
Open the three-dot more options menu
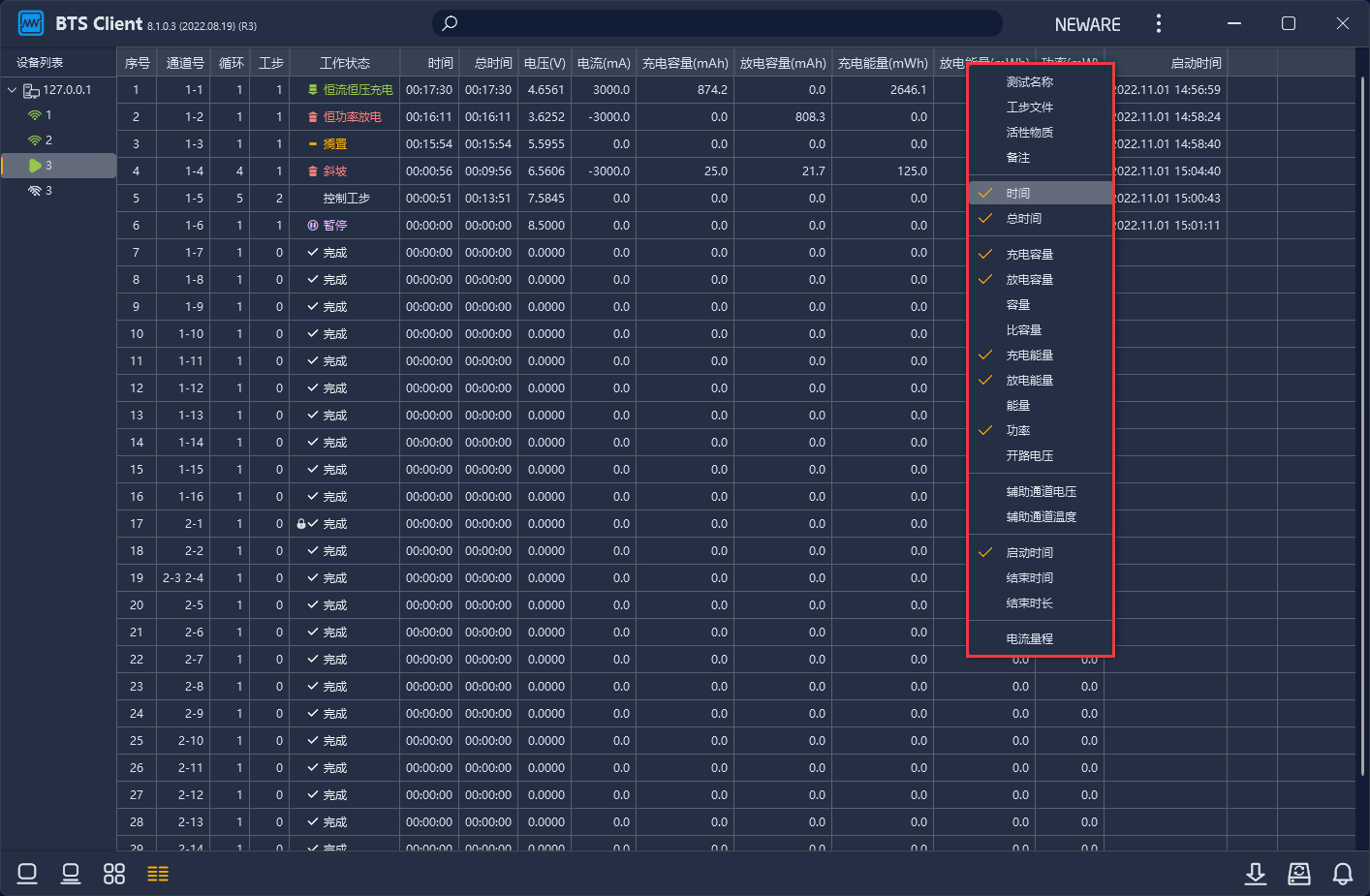point(1158,23)
